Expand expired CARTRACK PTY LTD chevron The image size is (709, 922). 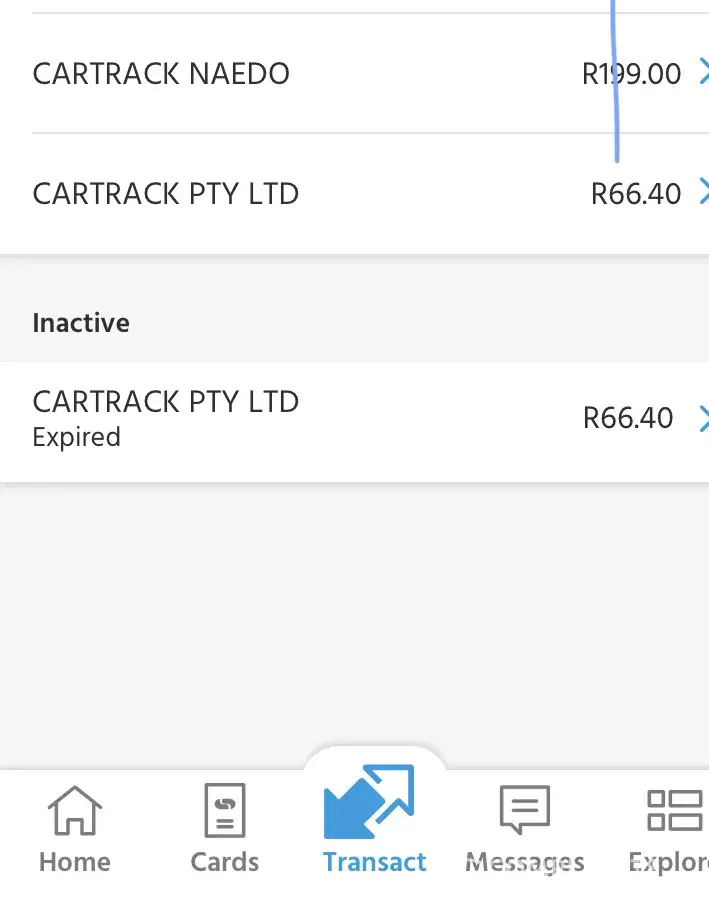pyautogui.click(x=702, y=418)
